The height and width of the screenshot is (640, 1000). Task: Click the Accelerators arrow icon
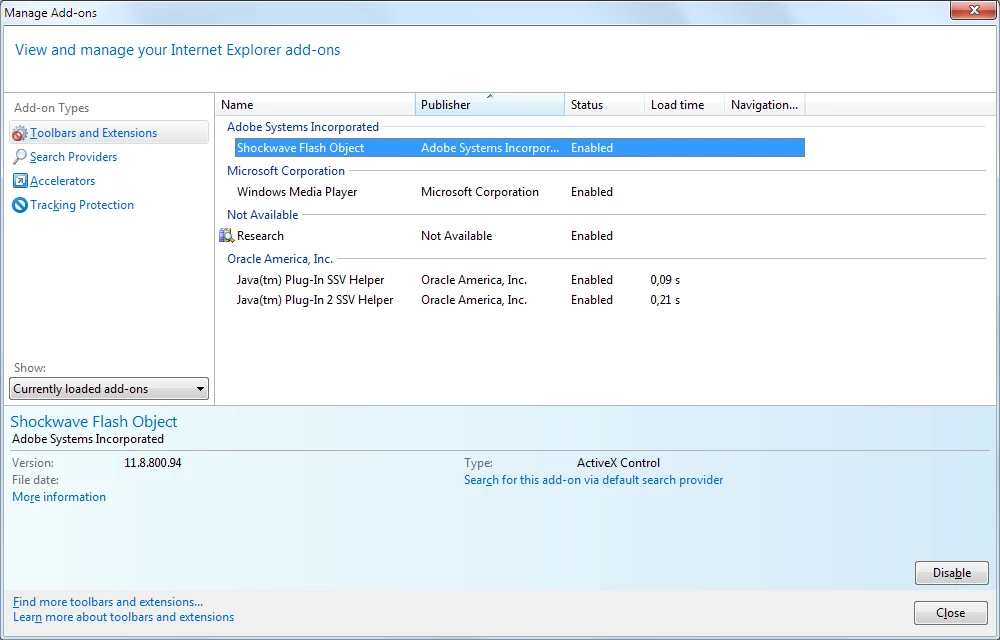20,181
